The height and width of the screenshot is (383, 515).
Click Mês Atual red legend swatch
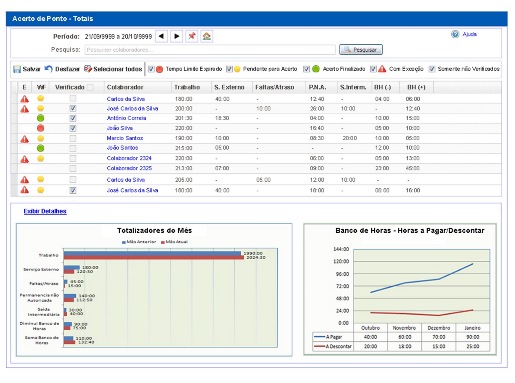tap(163, 242)
